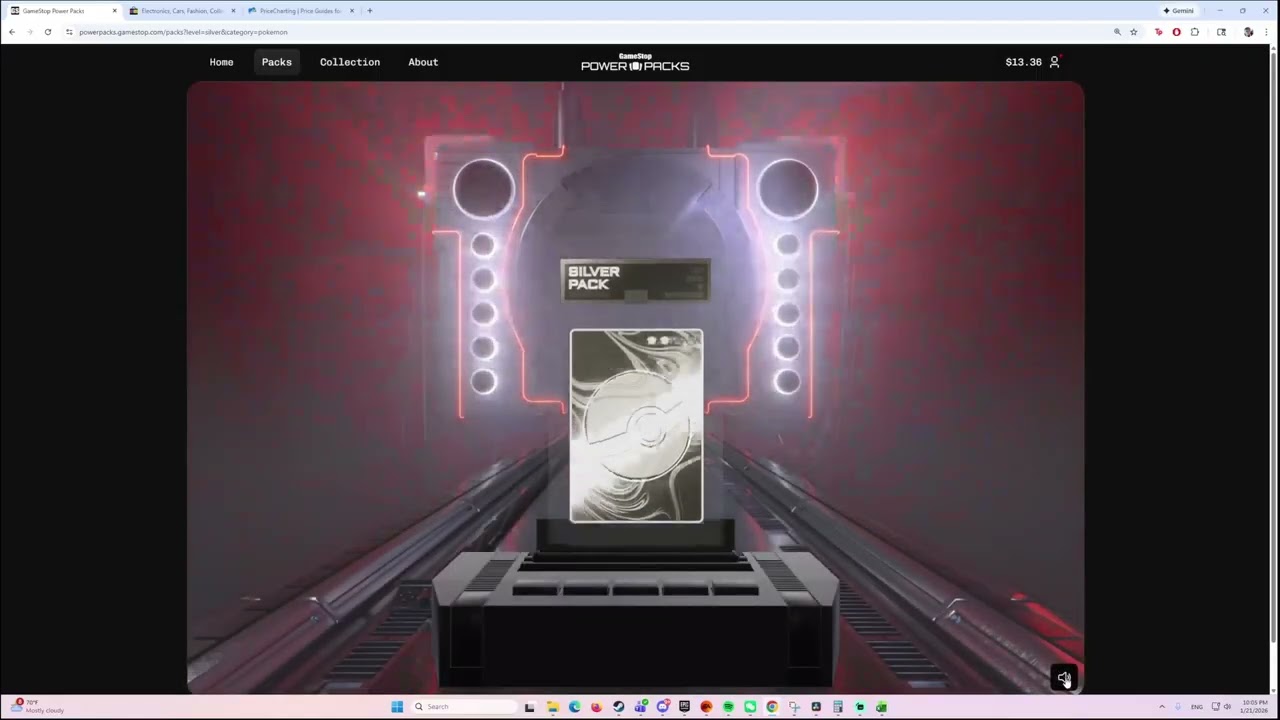The height and width of the screenshot is (720, 1280).
Task: Focus the address bar URL
Action: tap(183, 32)
